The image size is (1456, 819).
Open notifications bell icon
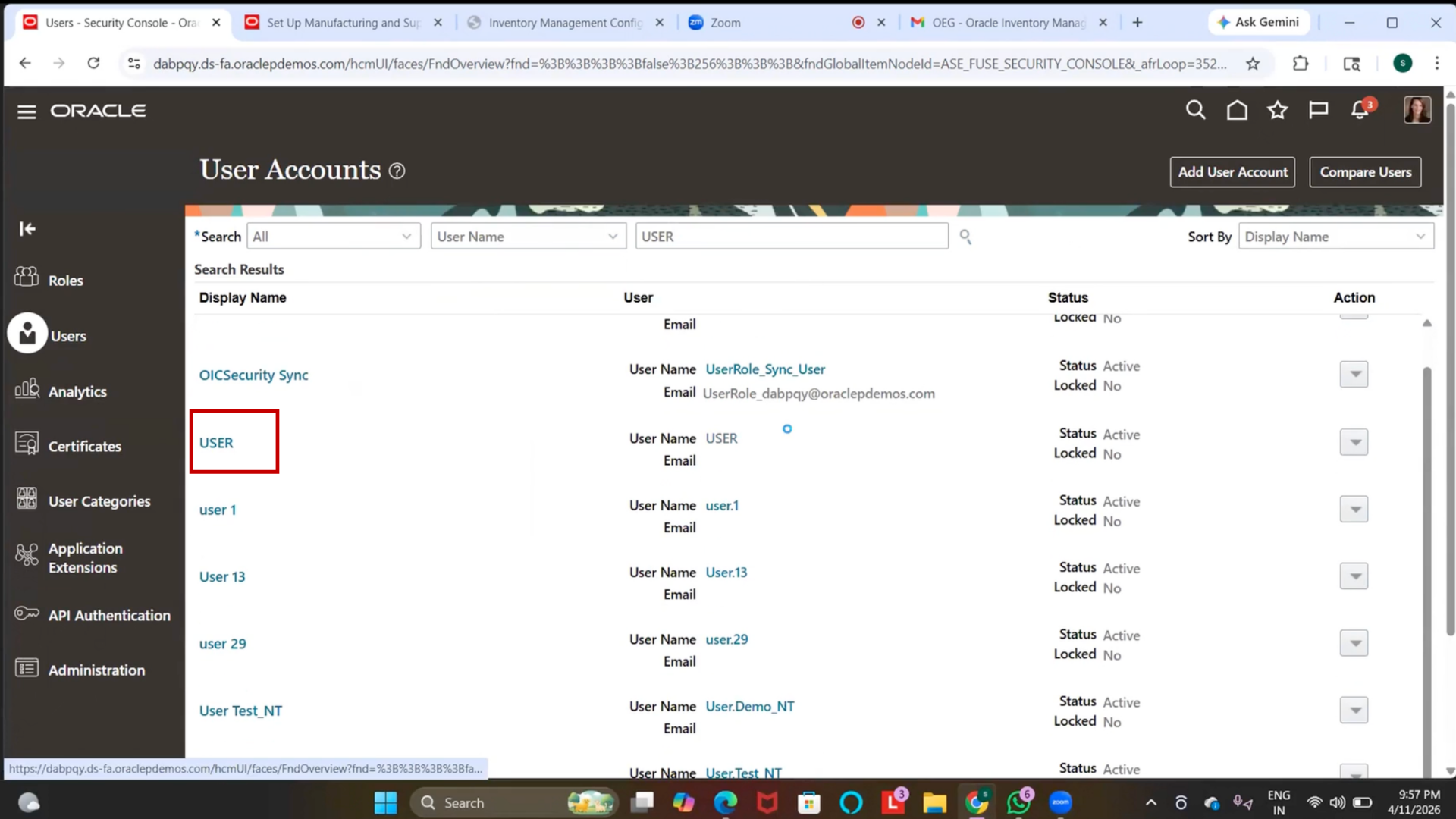coord(1360,111)
